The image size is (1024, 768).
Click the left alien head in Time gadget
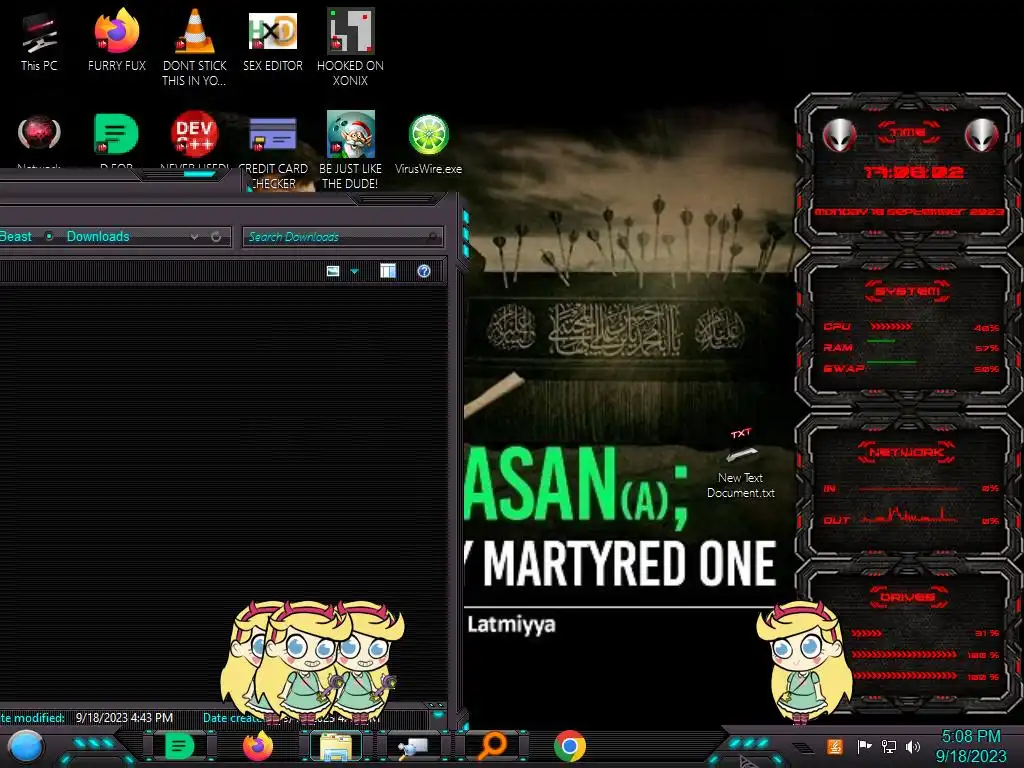coord(839,135)
